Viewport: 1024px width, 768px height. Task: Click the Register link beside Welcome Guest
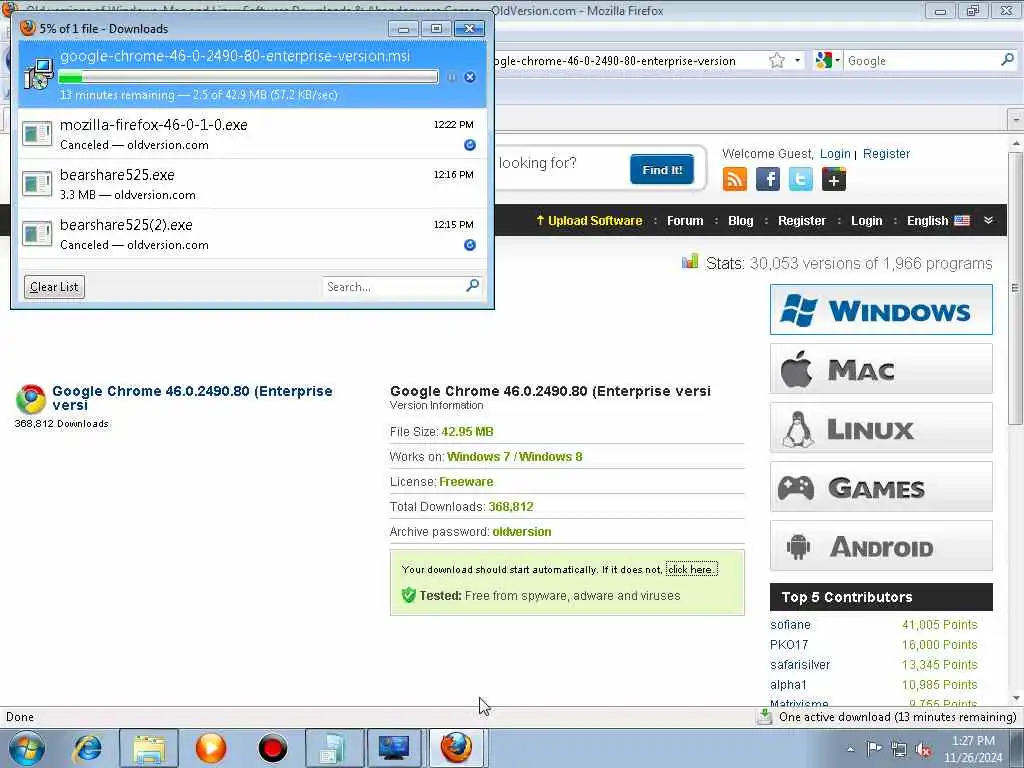[x=886, y=153]
